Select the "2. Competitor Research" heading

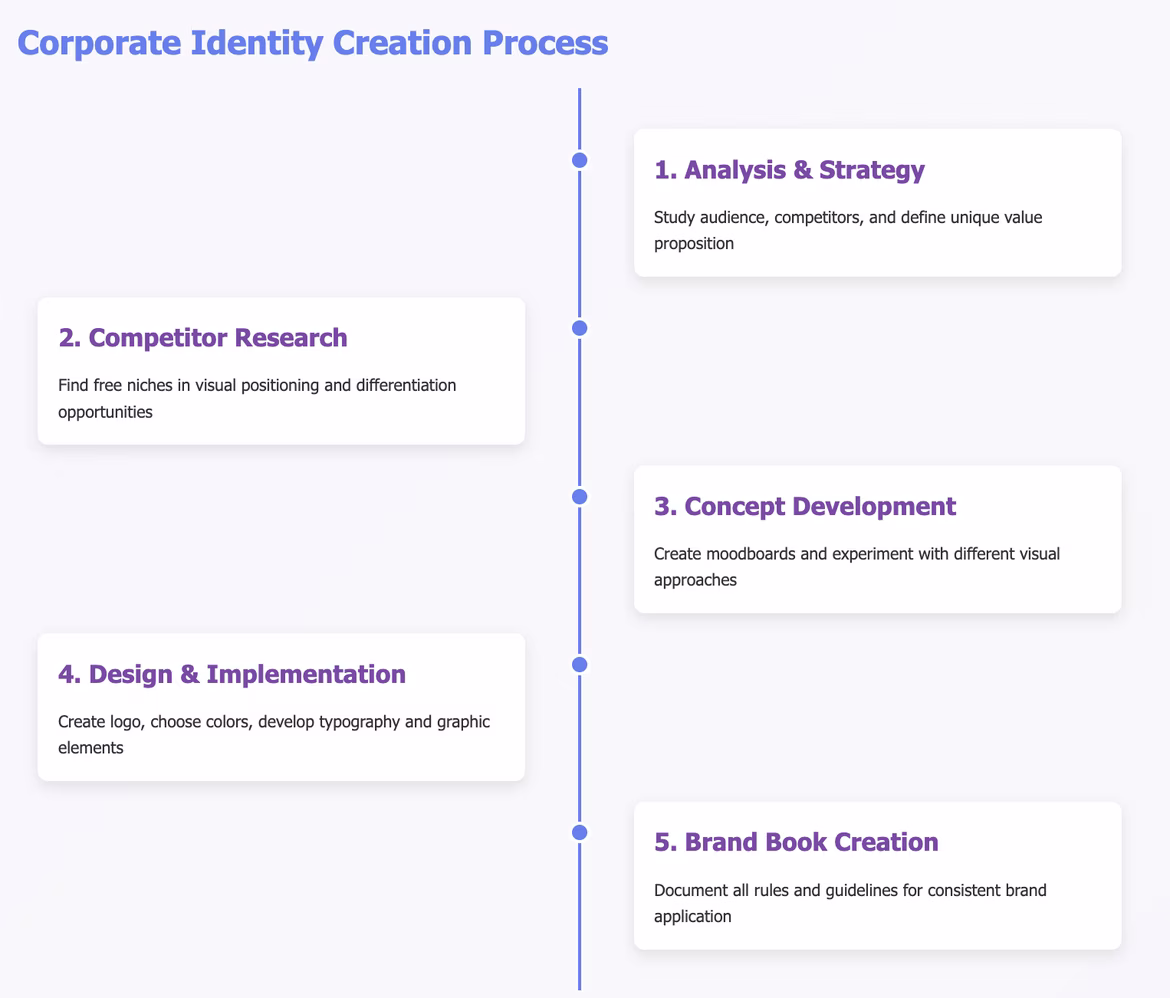[203, 338]
